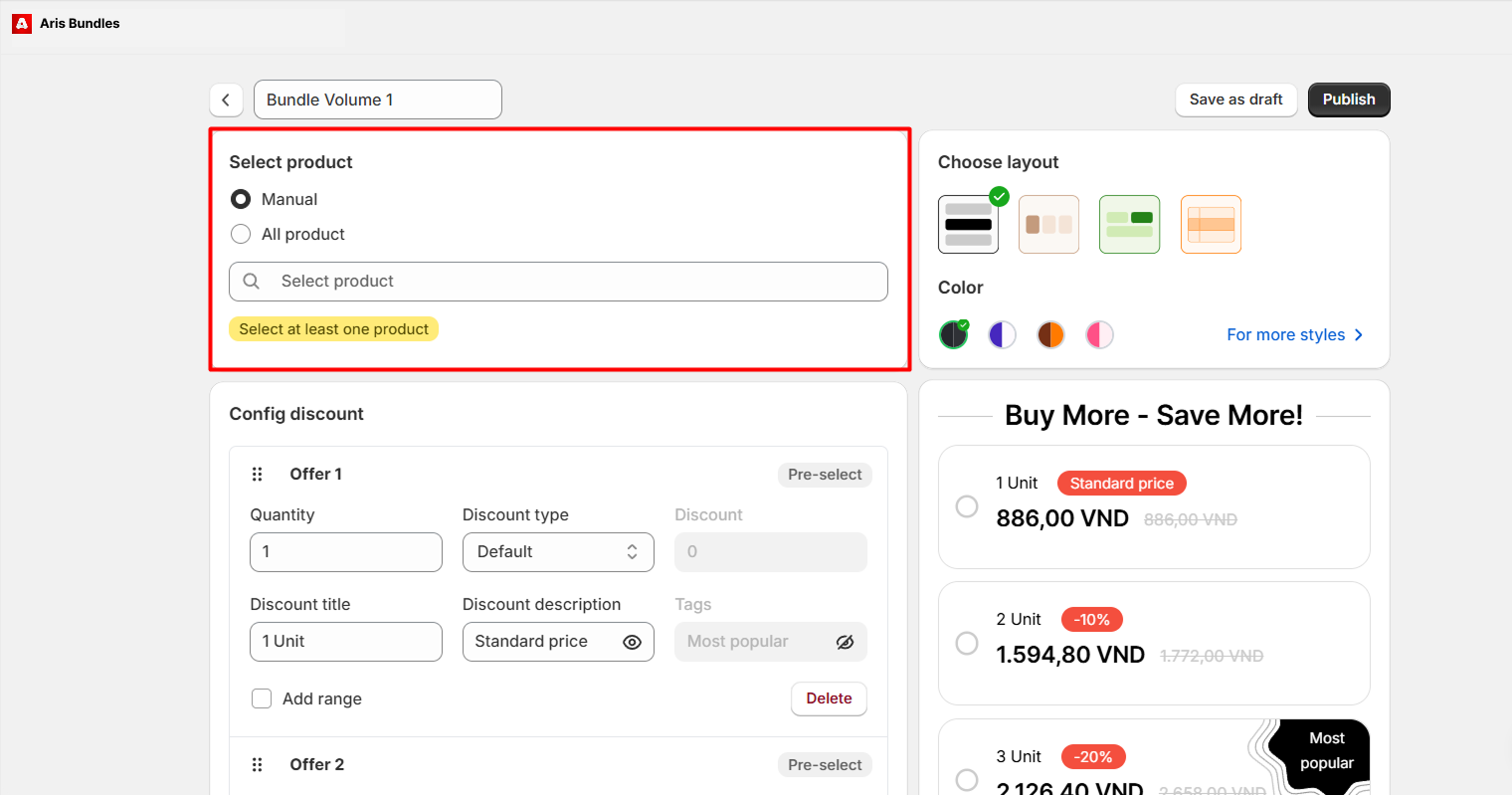The width and height of the screenshot is (1512, 795).
Task: Toggle hidden-eye icon in Most popular tag
Action: coord(845,642)
